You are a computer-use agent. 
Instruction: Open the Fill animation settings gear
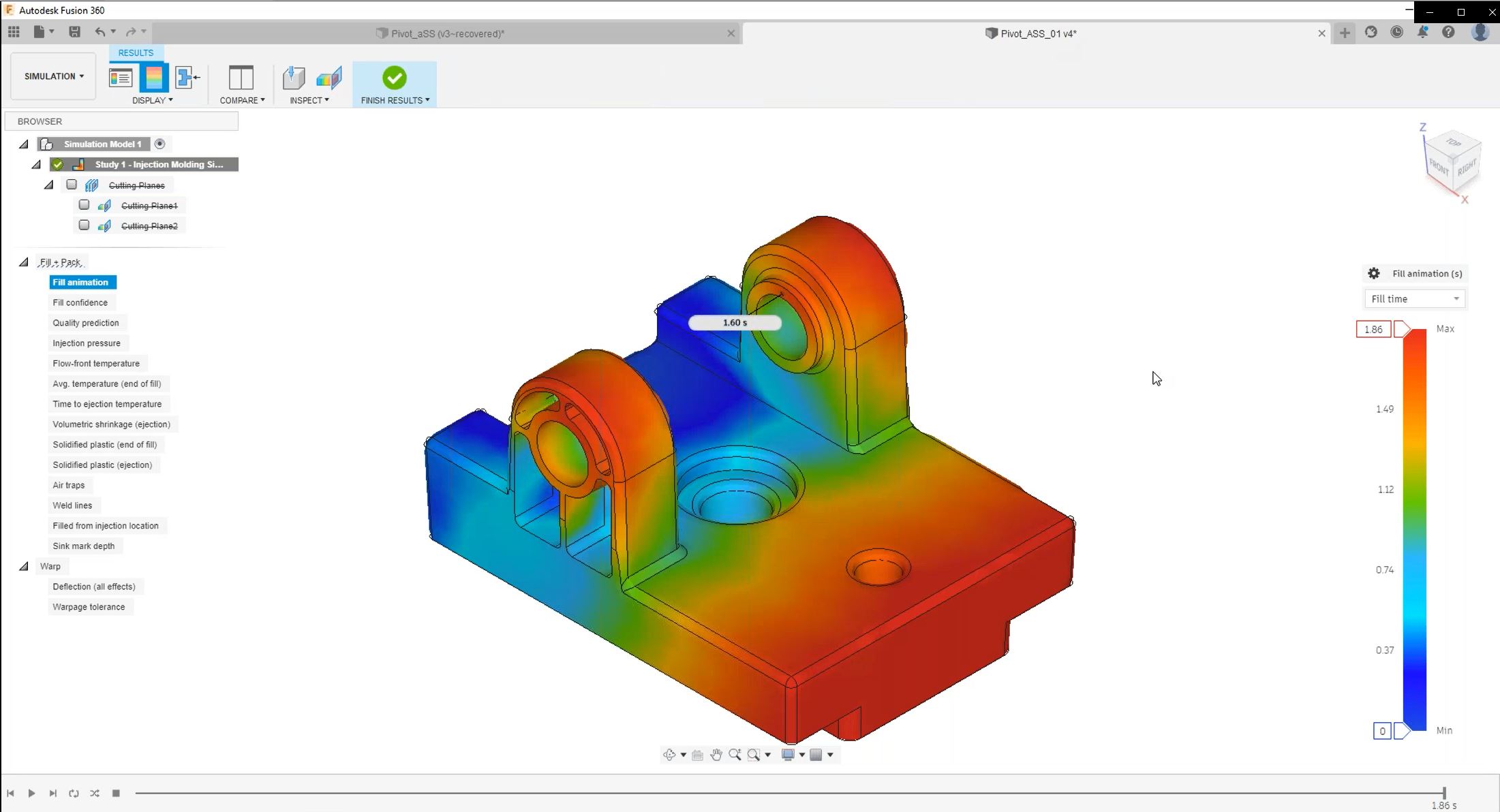(x=1373, y=273)
